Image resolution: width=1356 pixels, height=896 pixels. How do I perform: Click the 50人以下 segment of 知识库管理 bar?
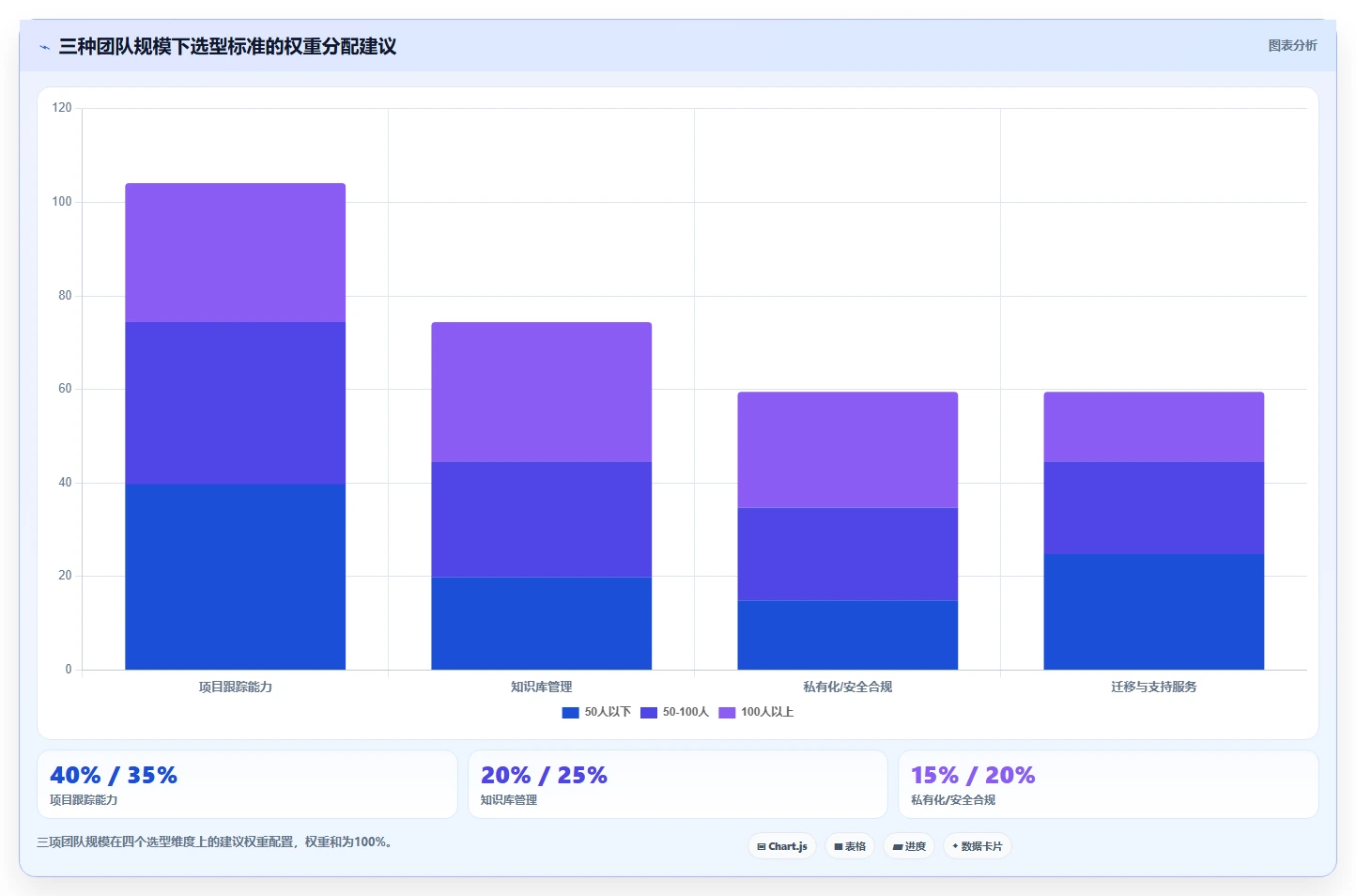point(542,624)
